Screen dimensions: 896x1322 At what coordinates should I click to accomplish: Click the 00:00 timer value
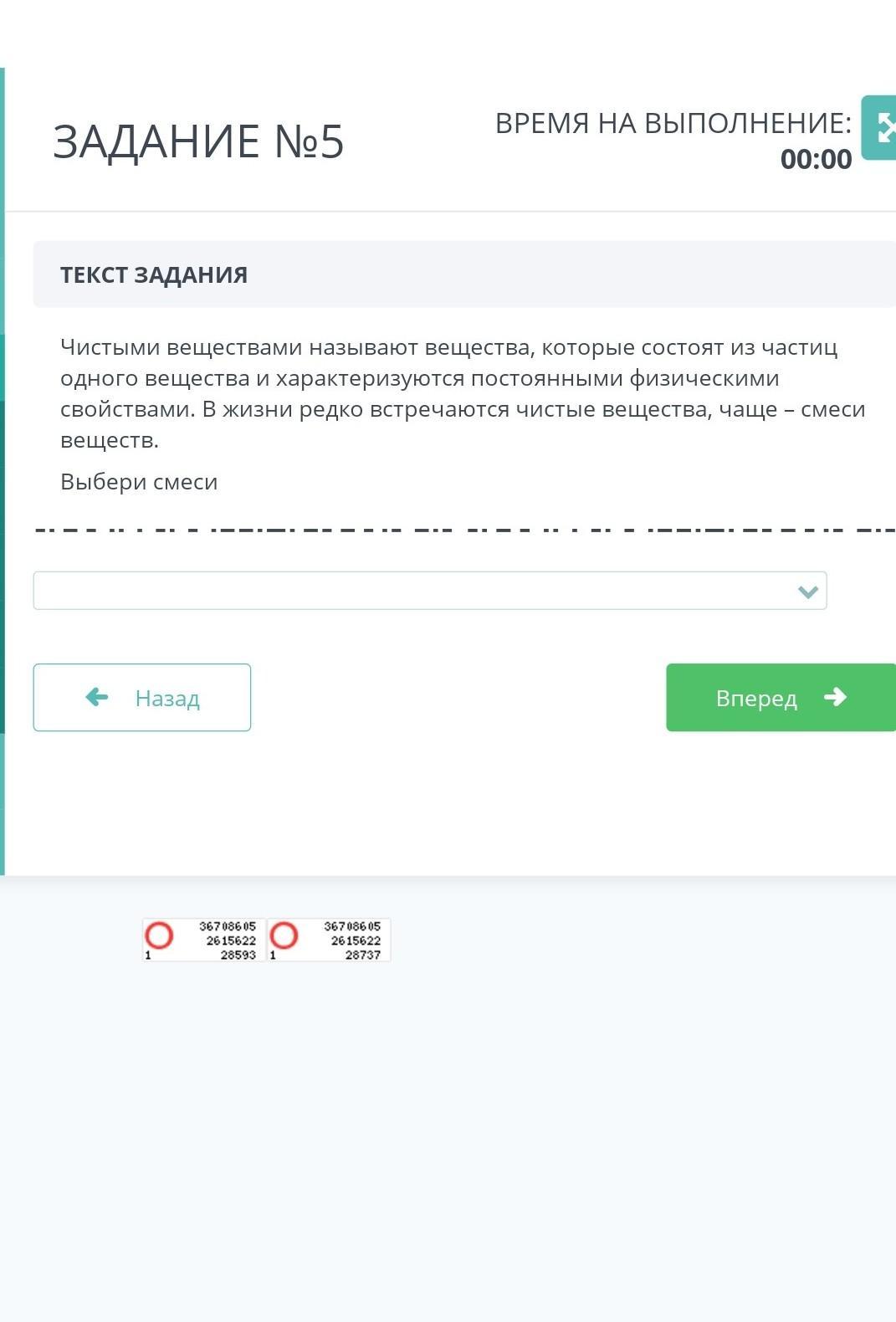816,159
